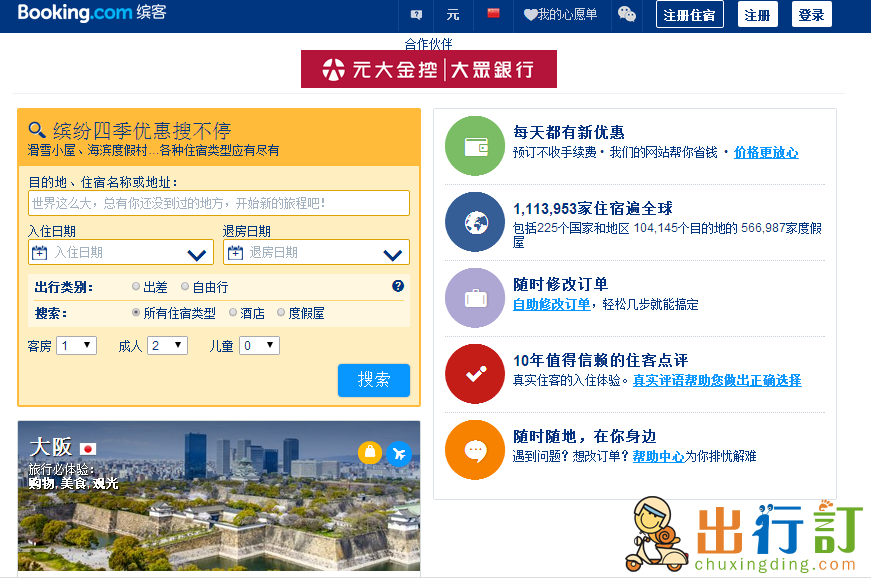Open the 成人 adults dropdown
Viewport: 871px width, 578px height.
pyautogui.click(x=168, y=345)
